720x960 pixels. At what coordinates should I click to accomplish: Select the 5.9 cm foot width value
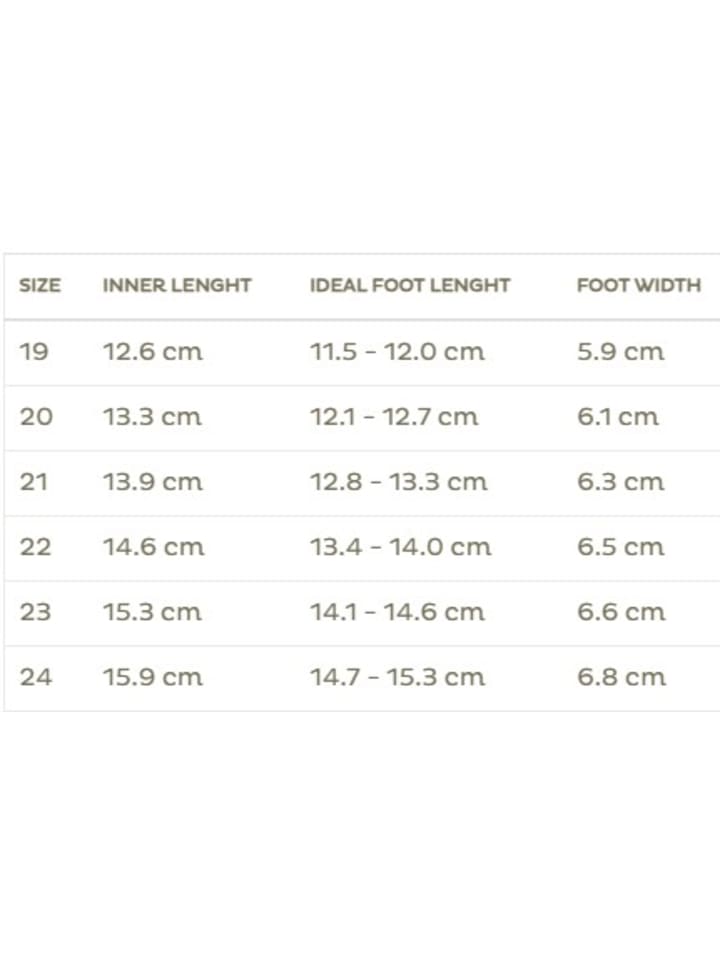(x=620, y=352)
